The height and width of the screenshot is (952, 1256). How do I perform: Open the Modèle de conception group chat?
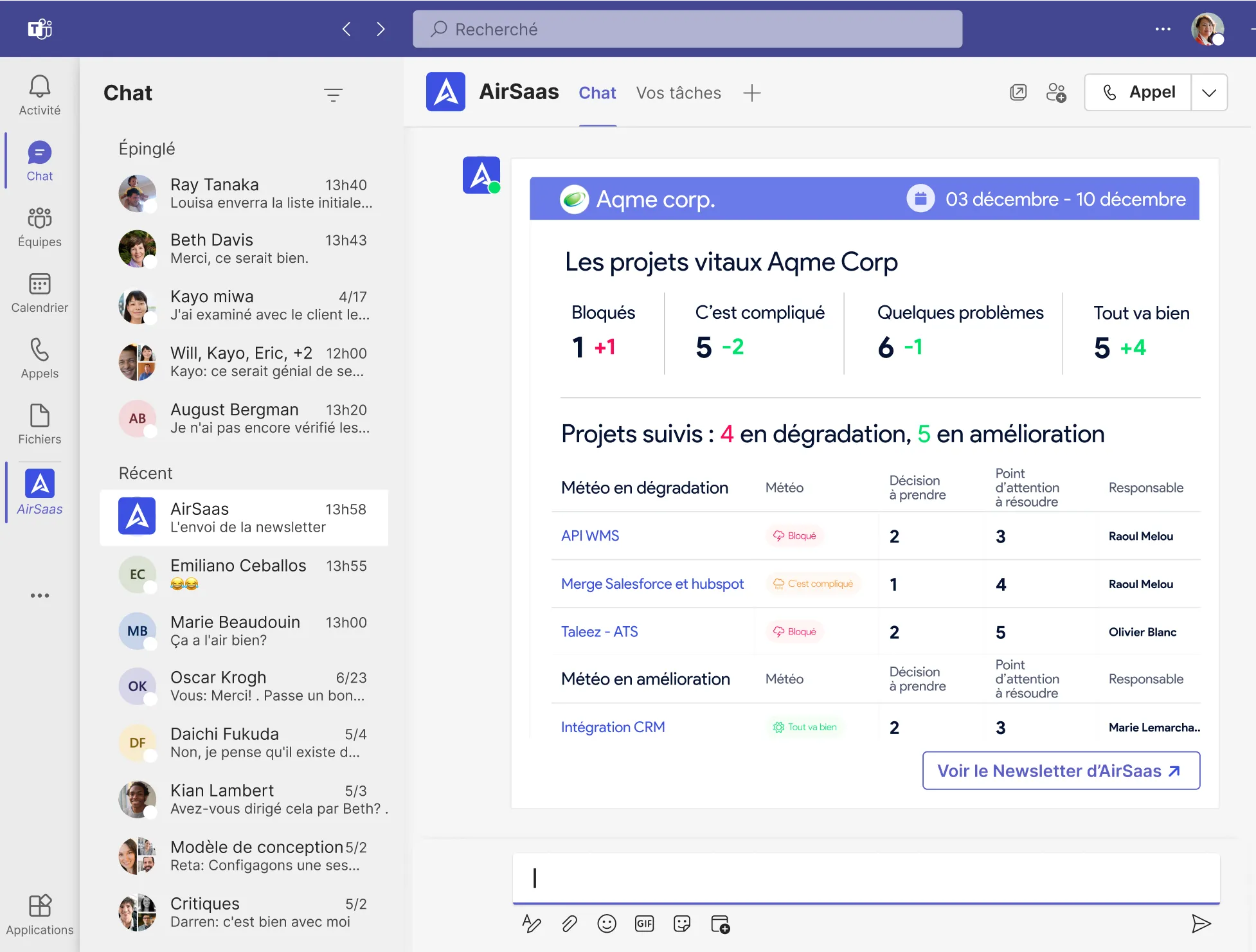(x=244, y=856)
